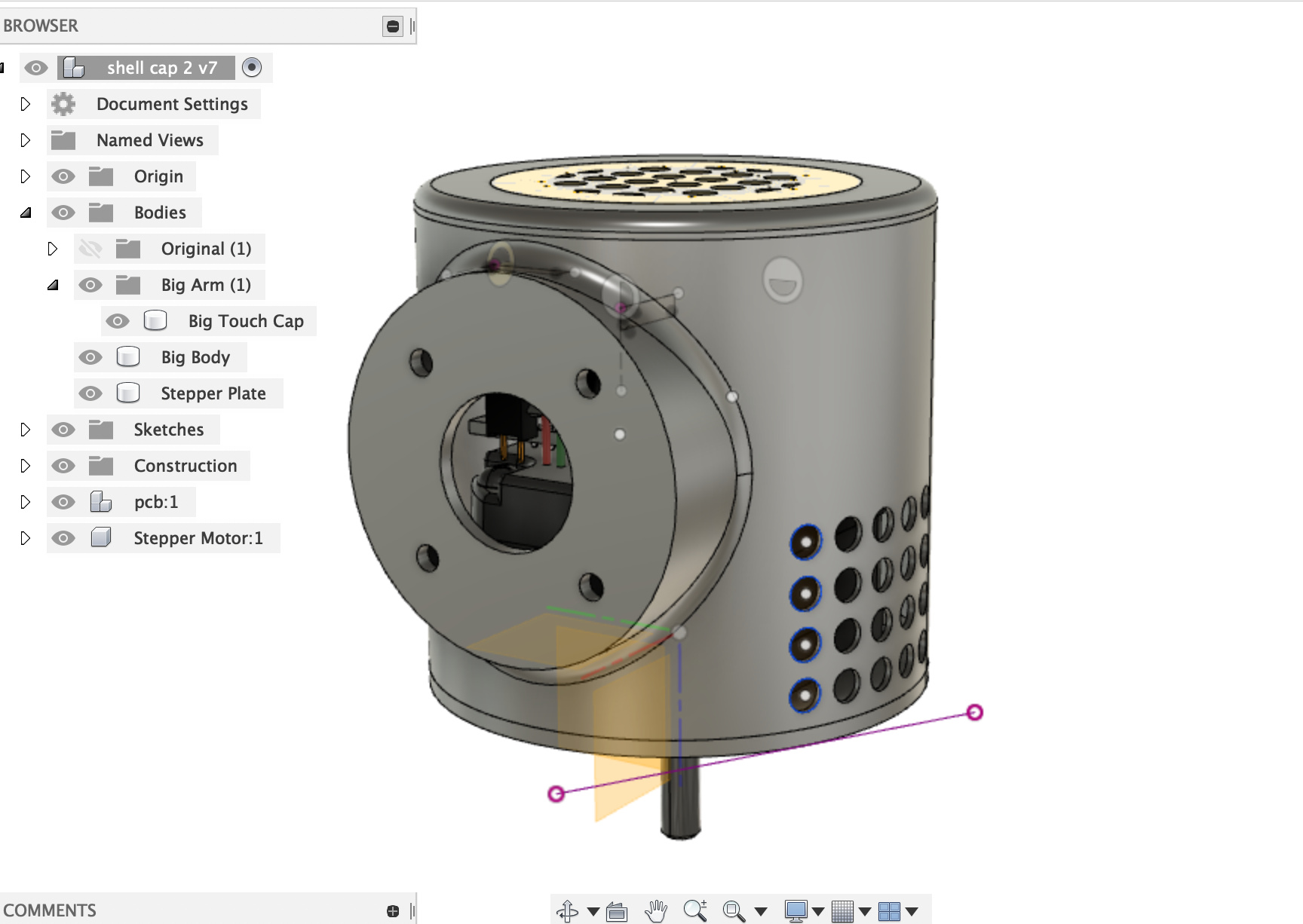Activate the shell cap 2 v7 radio button
1303x924 pixels.
tap(252, 68)
